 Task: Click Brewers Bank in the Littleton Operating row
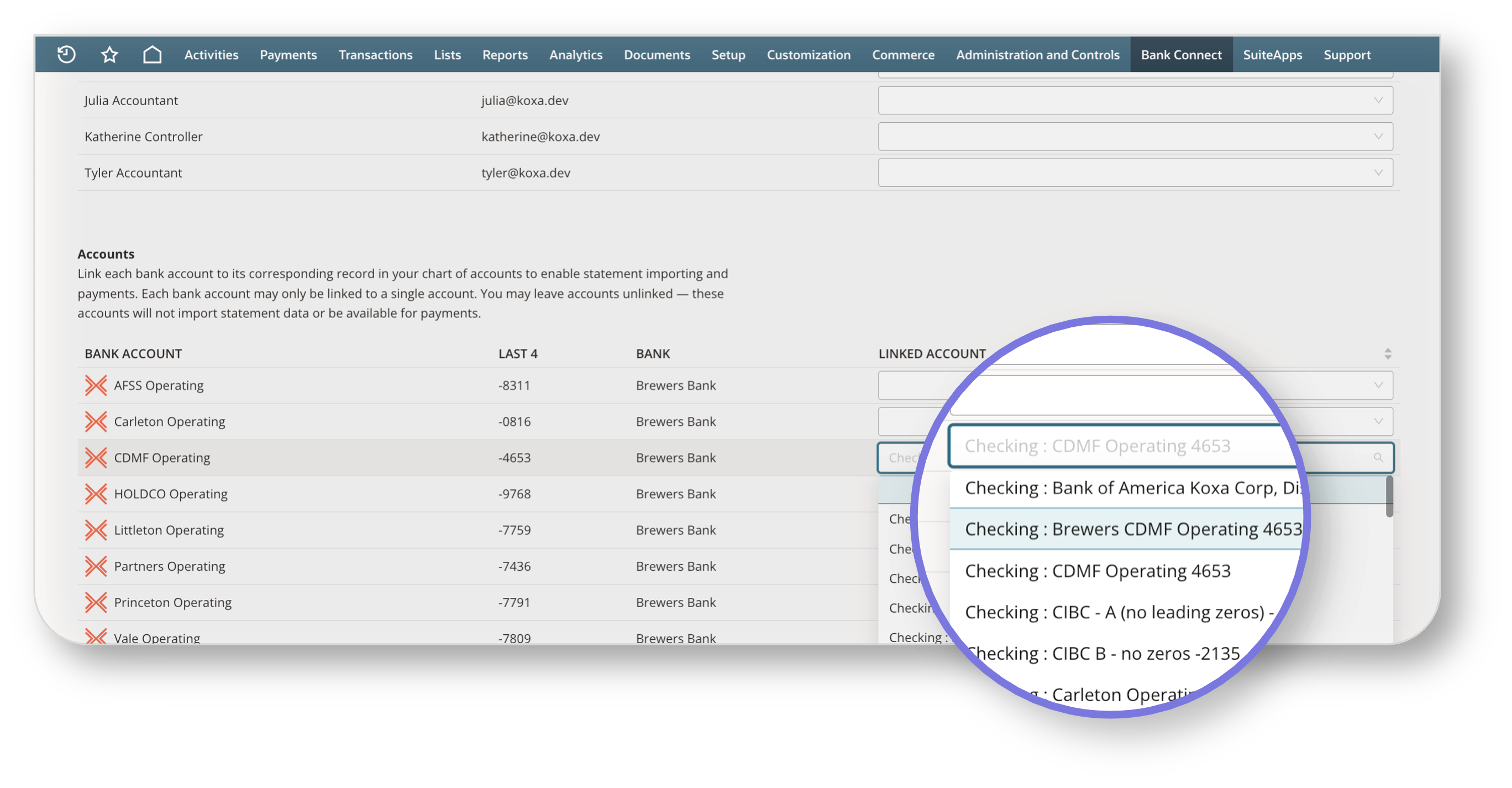[675, 530]
